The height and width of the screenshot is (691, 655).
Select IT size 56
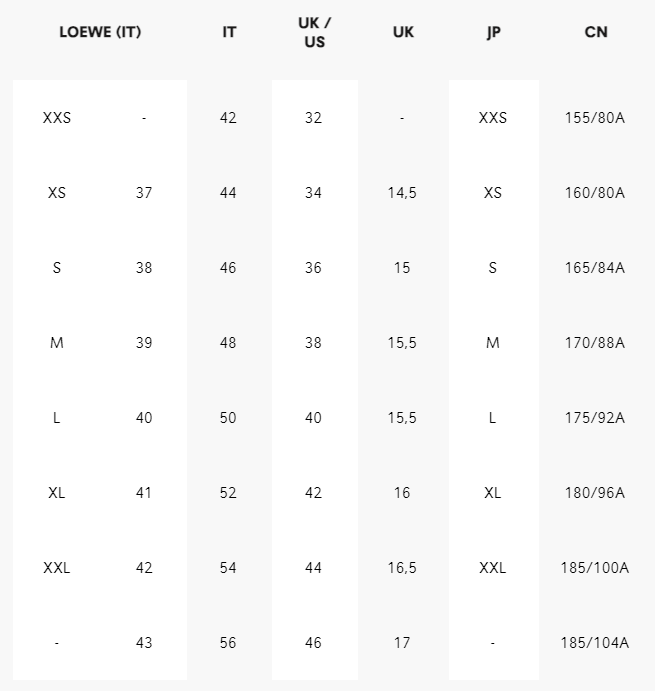click(229, 643)
